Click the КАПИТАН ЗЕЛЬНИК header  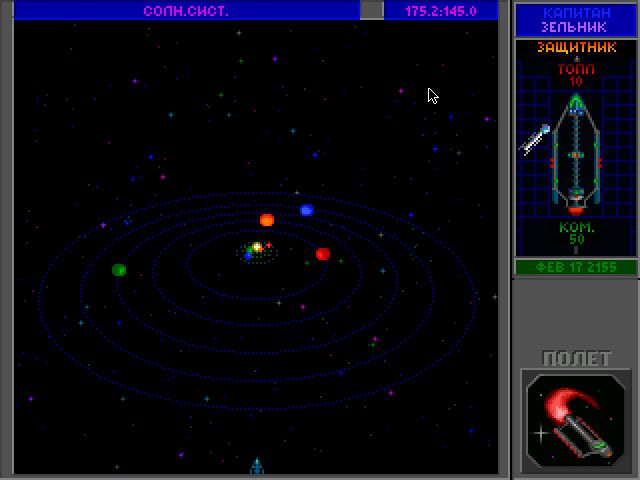(x=576, y=20)
